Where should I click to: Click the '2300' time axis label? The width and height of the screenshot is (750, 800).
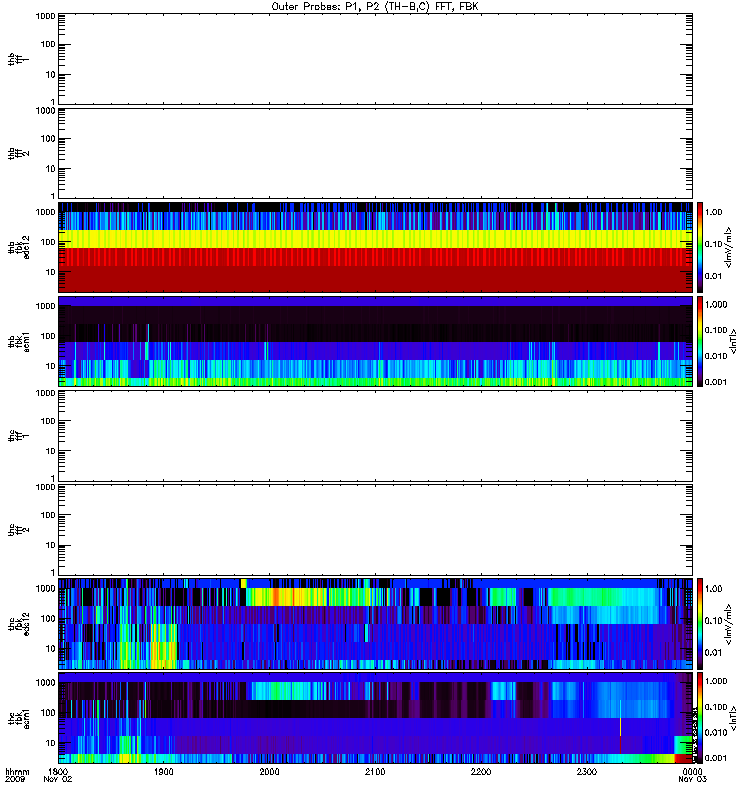pos(587,771)
